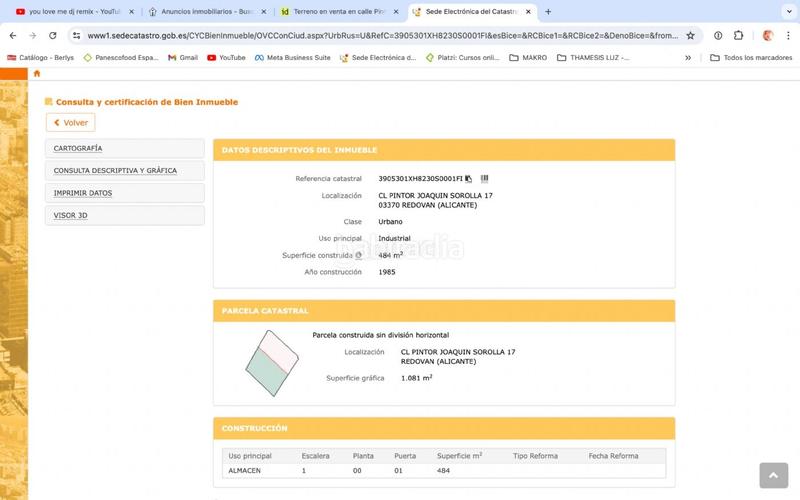Go to the orange home icon

pos(37,73)
